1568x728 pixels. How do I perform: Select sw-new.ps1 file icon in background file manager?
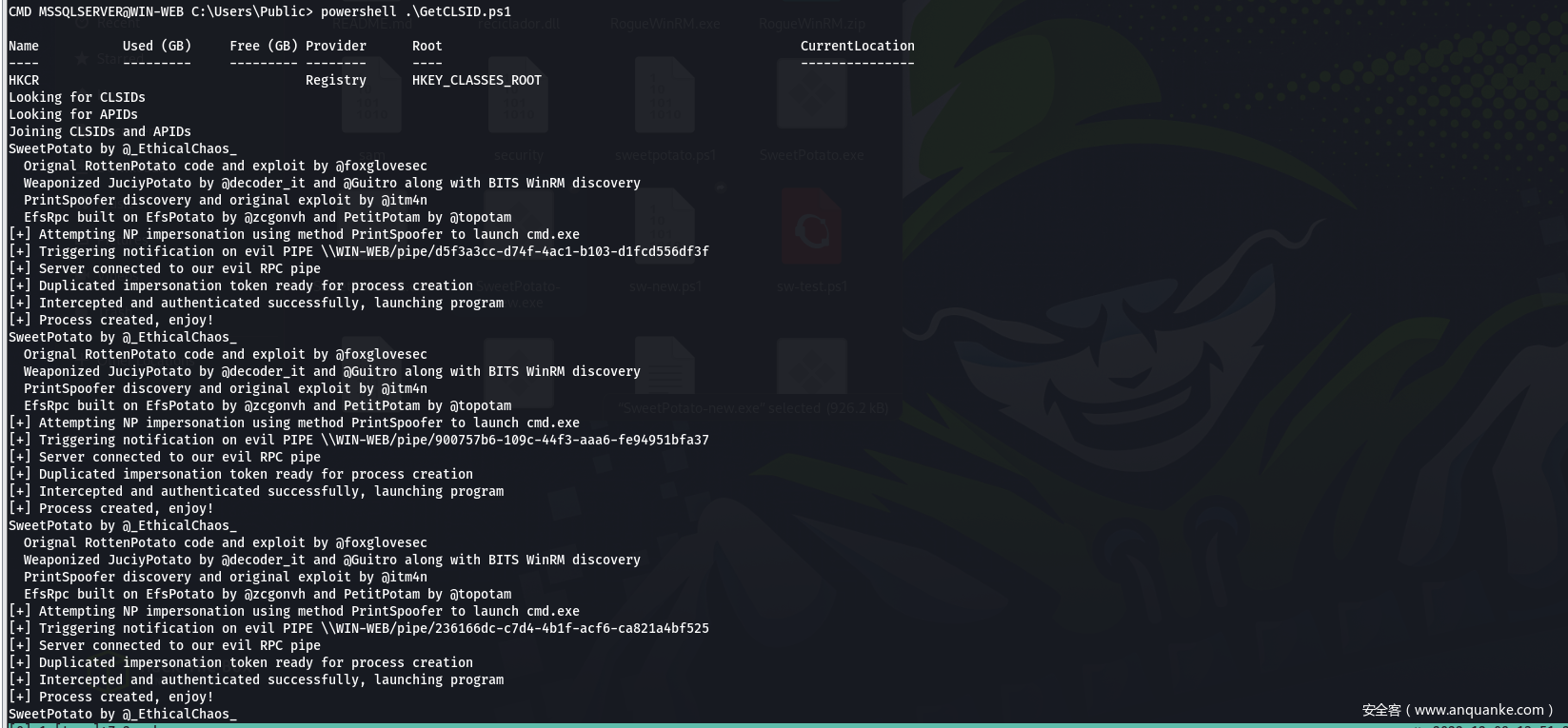tap(665, 226)
